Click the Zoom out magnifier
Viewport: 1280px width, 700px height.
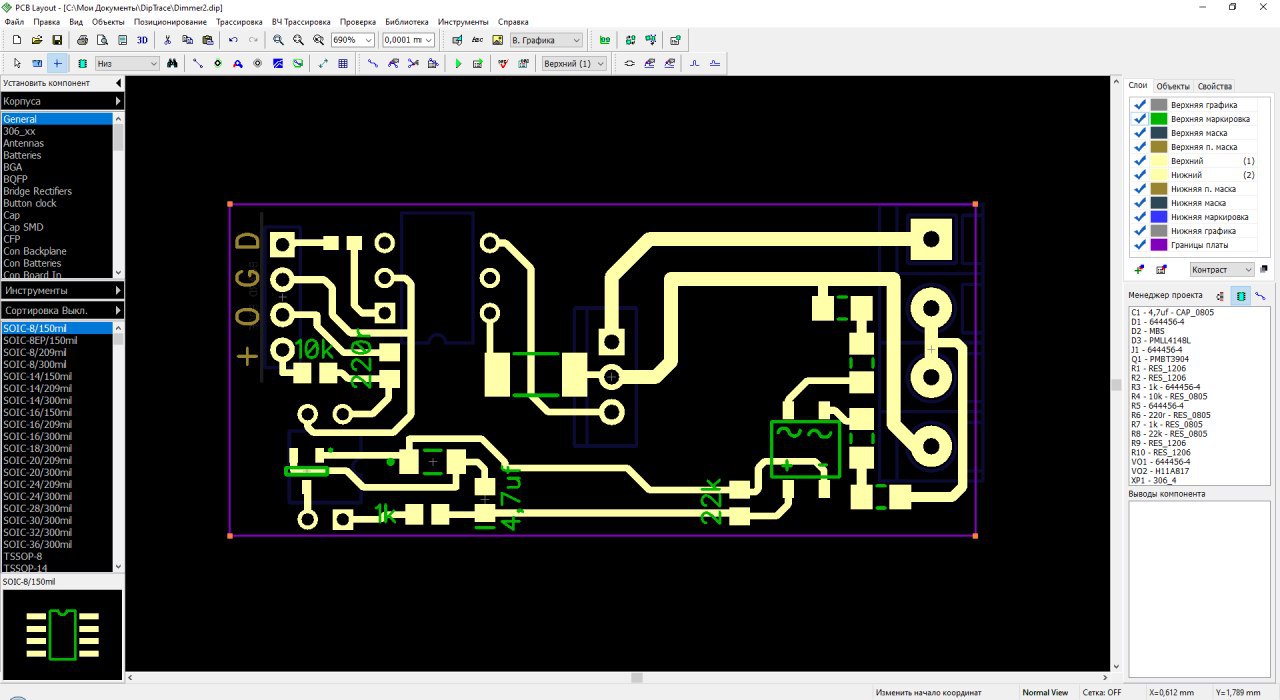coord(298,40)
